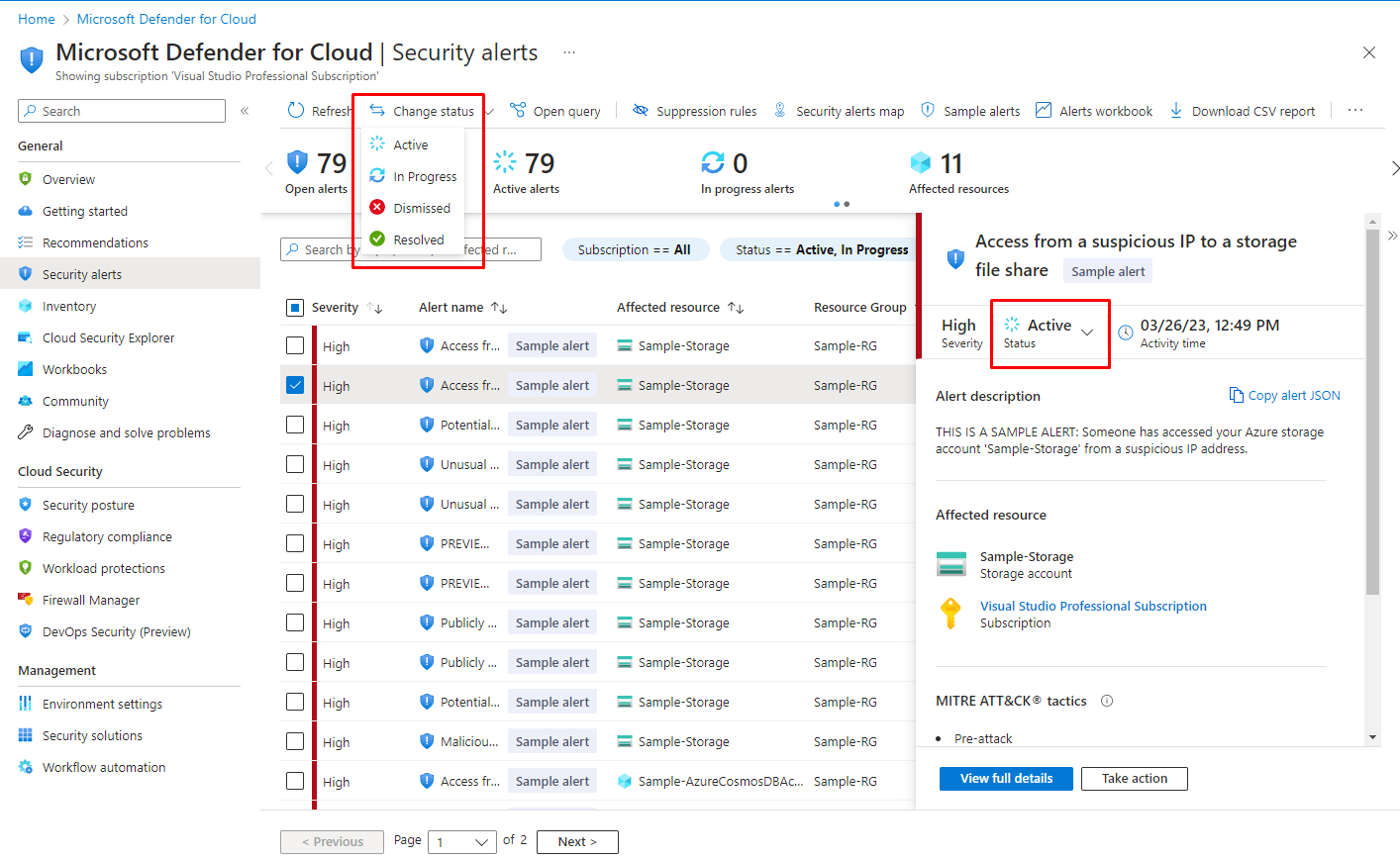Open more options ellipsis in toolbar
1400x859 pixels.
coord(1355,111)
